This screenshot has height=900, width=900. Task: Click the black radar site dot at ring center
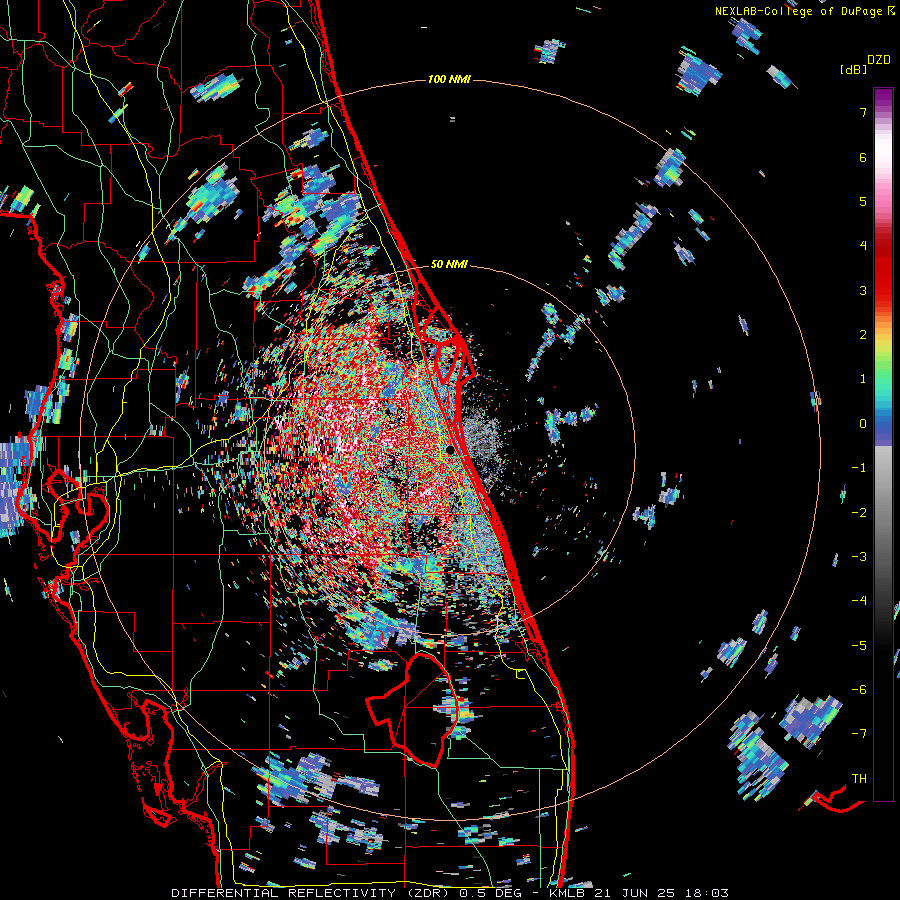point(451,449)
